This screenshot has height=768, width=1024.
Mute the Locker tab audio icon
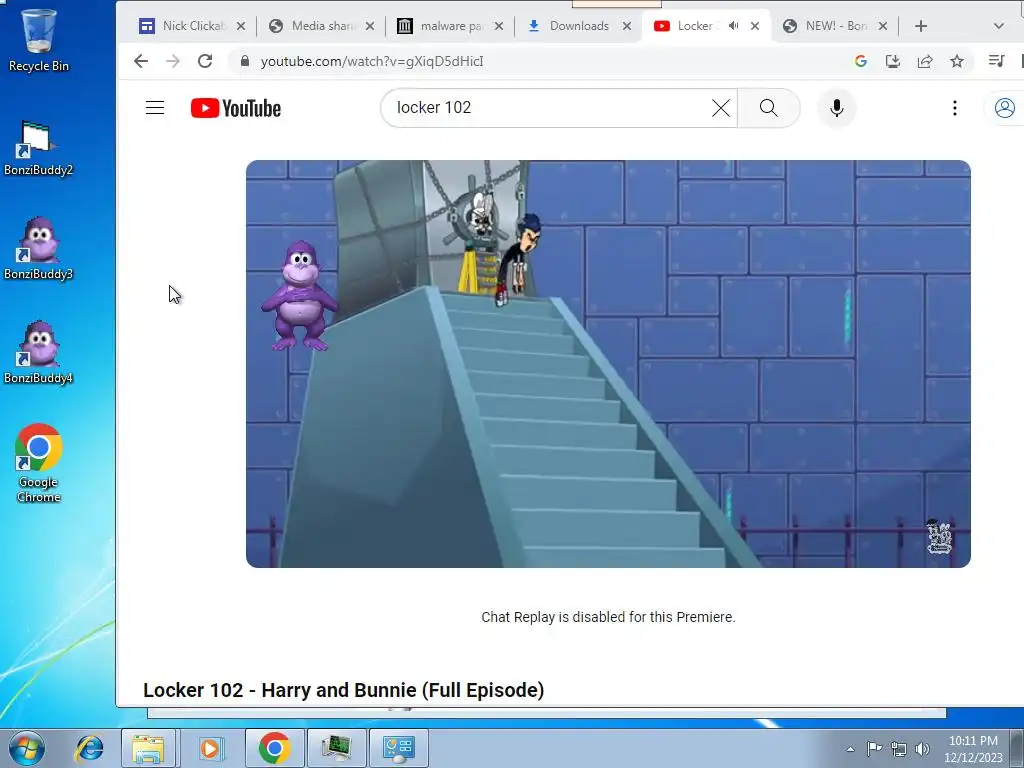733,26
